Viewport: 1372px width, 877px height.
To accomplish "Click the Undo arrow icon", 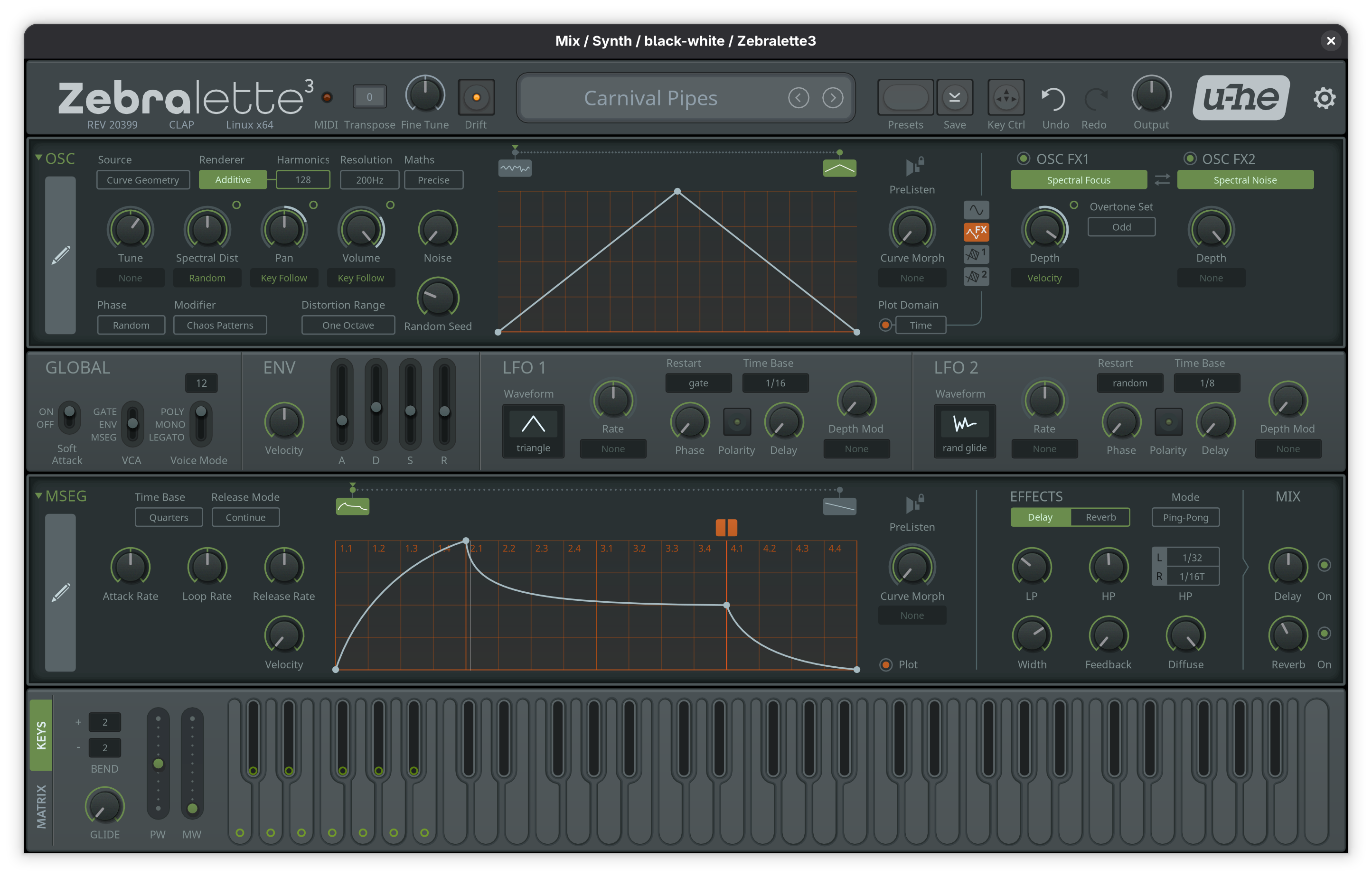I will [x=1054, y=98].
